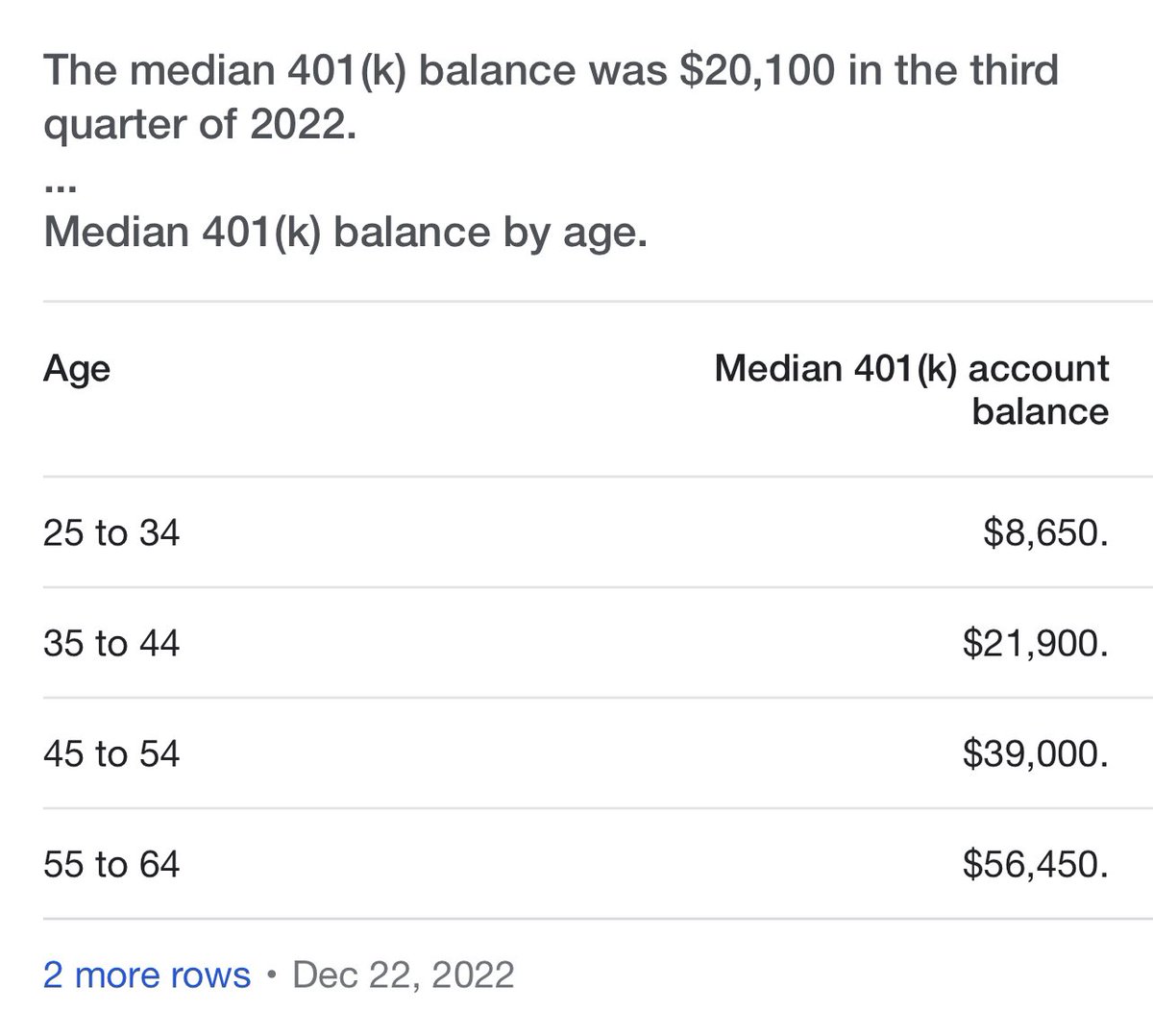The image size is (1153, 1036).
Task: Click the 'Age' column header
Action: (77, 369)
